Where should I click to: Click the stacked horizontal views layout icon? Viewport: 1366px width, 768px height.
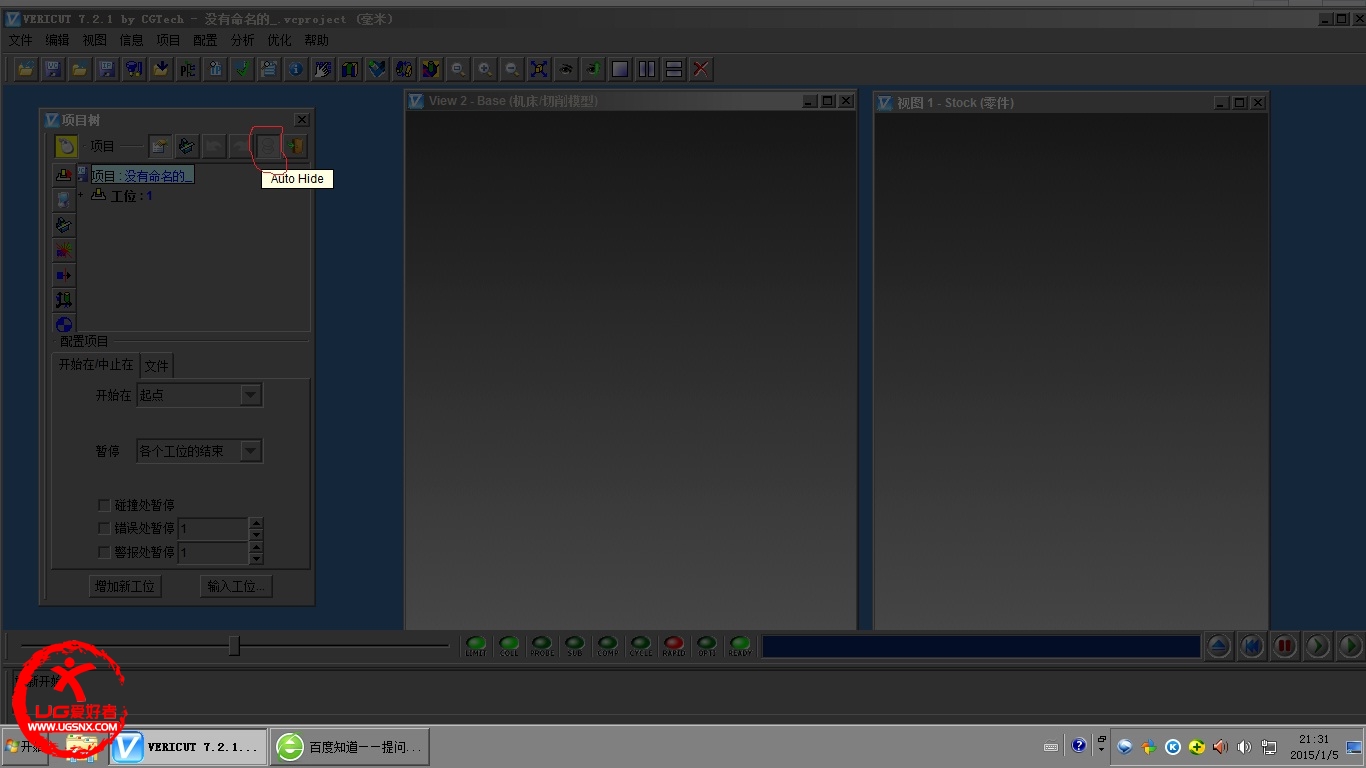674,69
